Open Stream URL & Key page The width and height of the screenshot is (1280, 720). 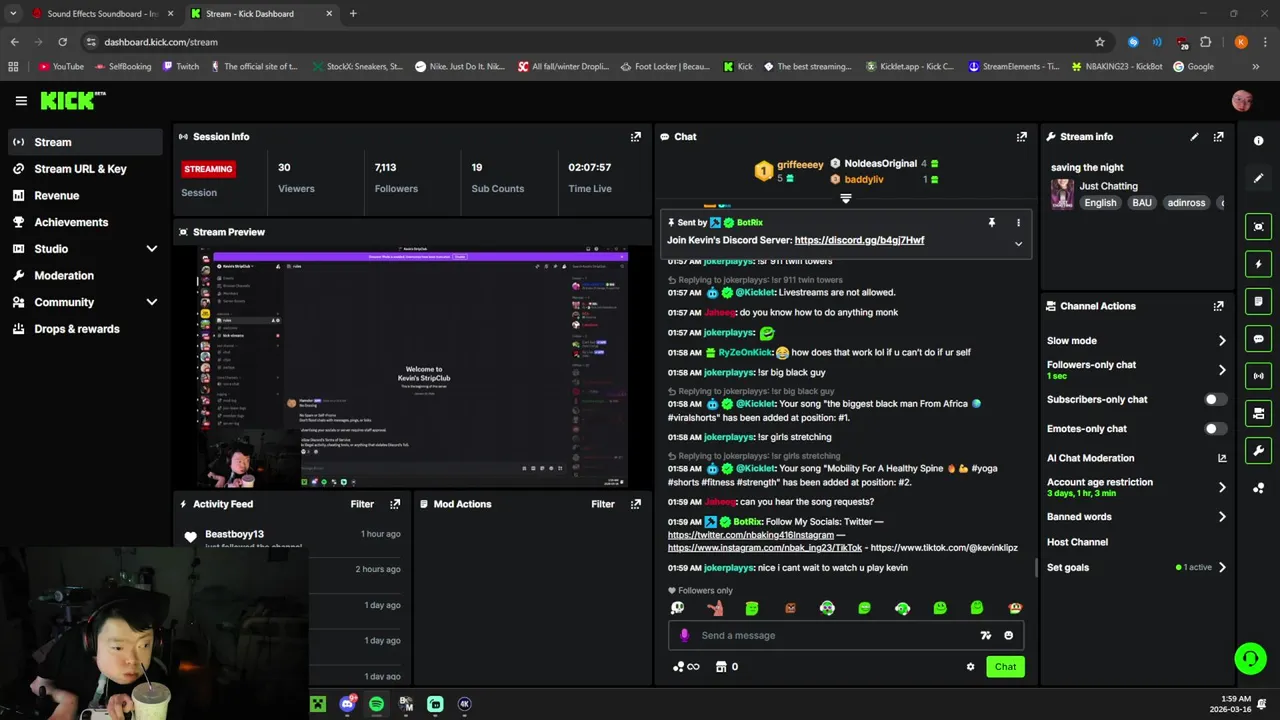(x=85, y=169)
